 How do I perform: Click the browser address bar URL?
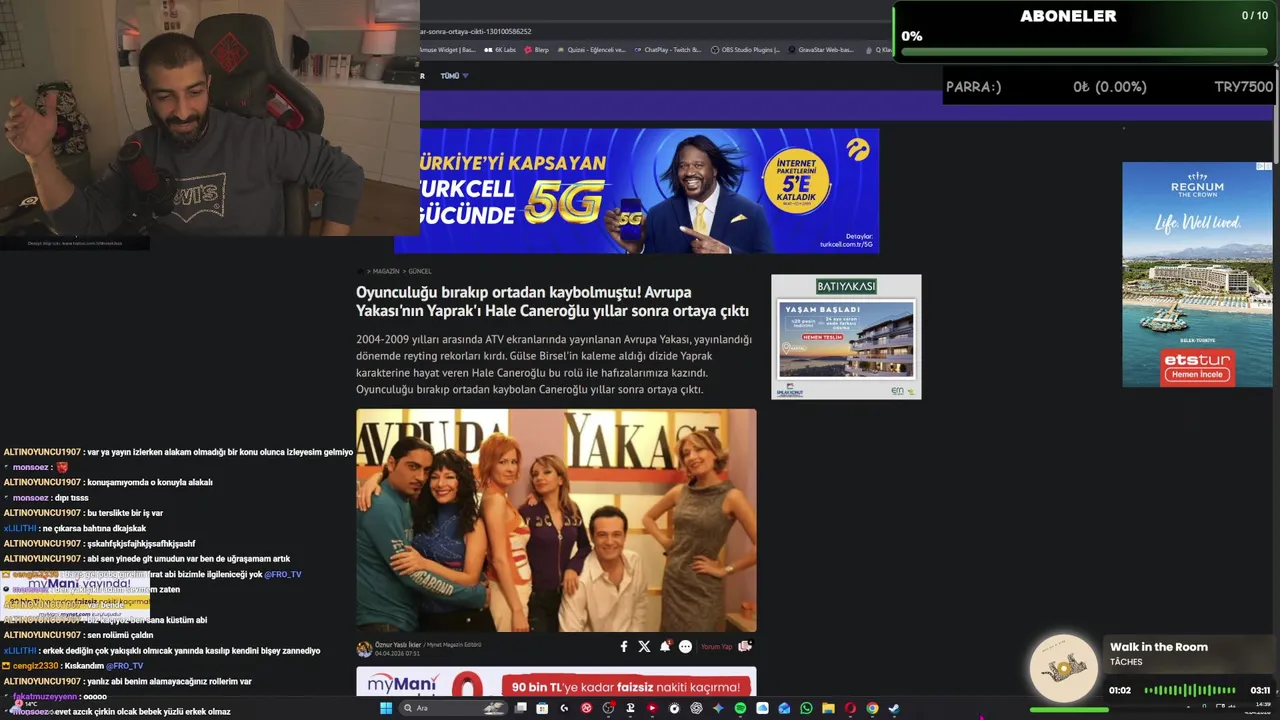coord(476,31)
